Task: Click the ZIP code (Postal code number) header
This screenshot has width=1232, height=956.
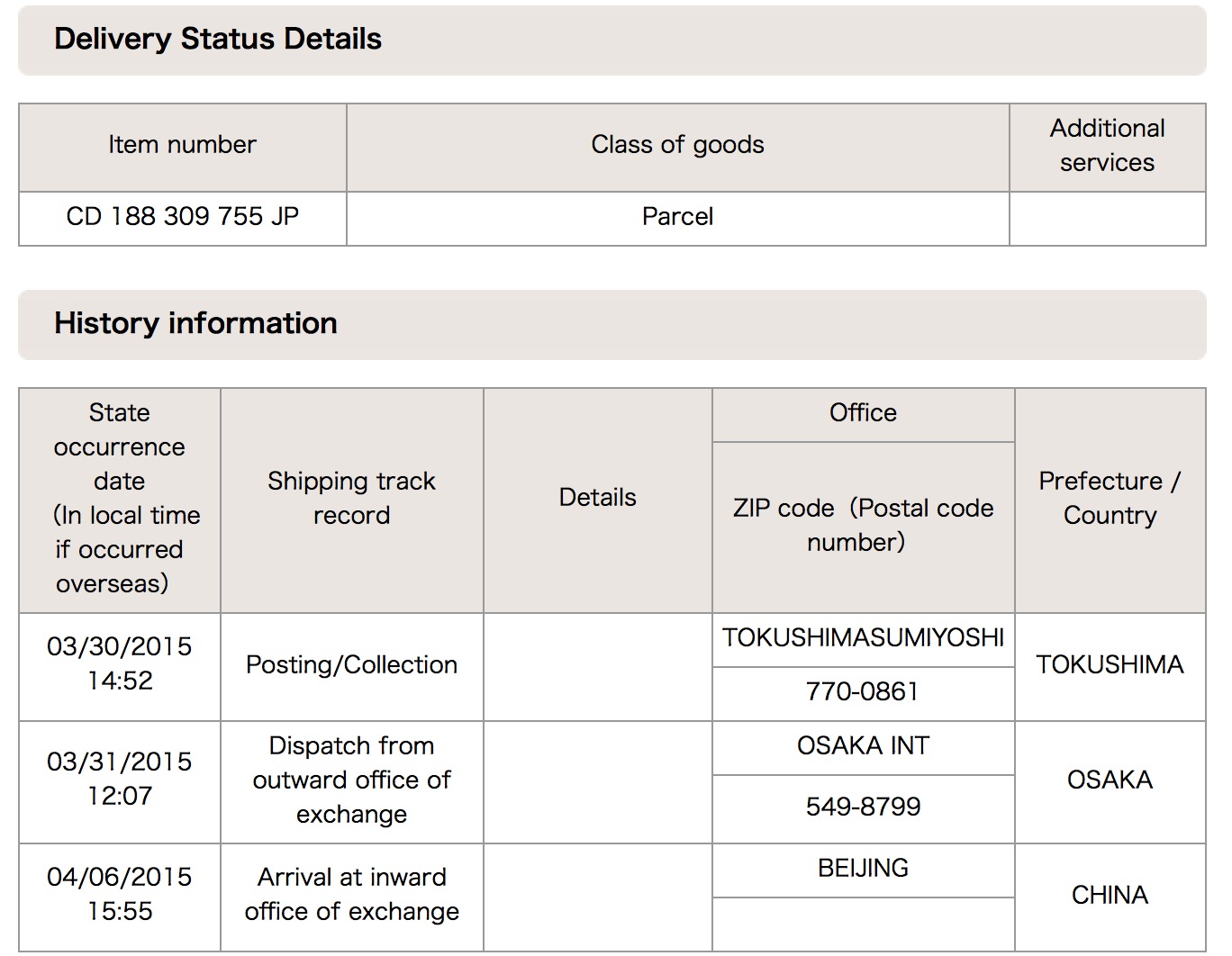Action: [x=863, y=525]
